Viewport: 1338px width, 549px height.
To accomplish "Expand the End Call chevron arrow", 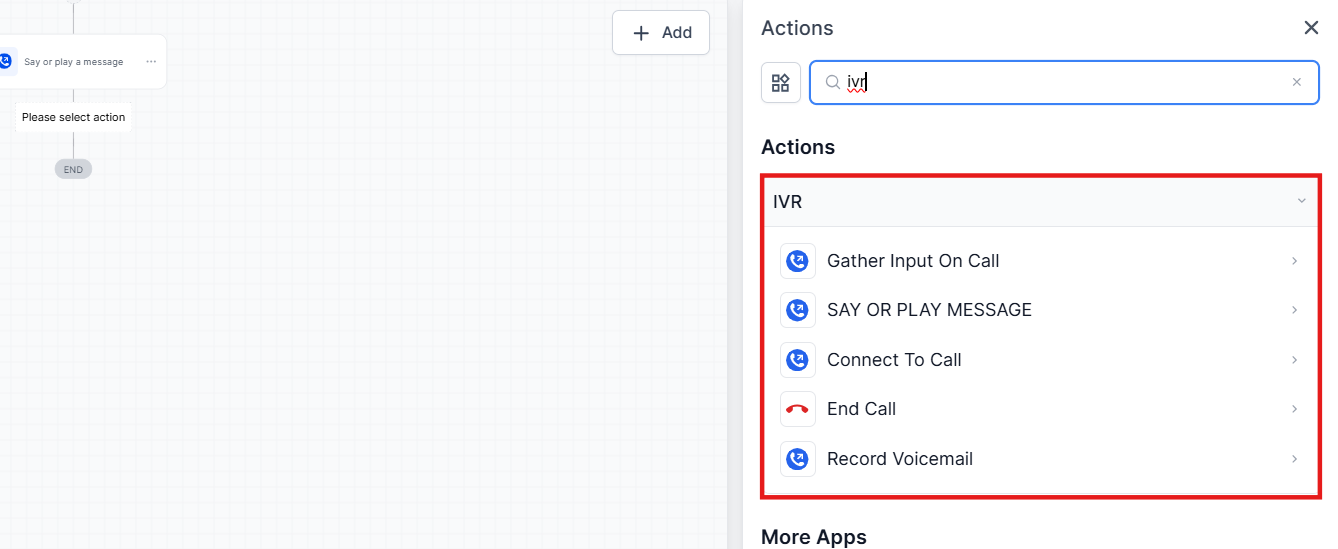I will pos(1294,409).
